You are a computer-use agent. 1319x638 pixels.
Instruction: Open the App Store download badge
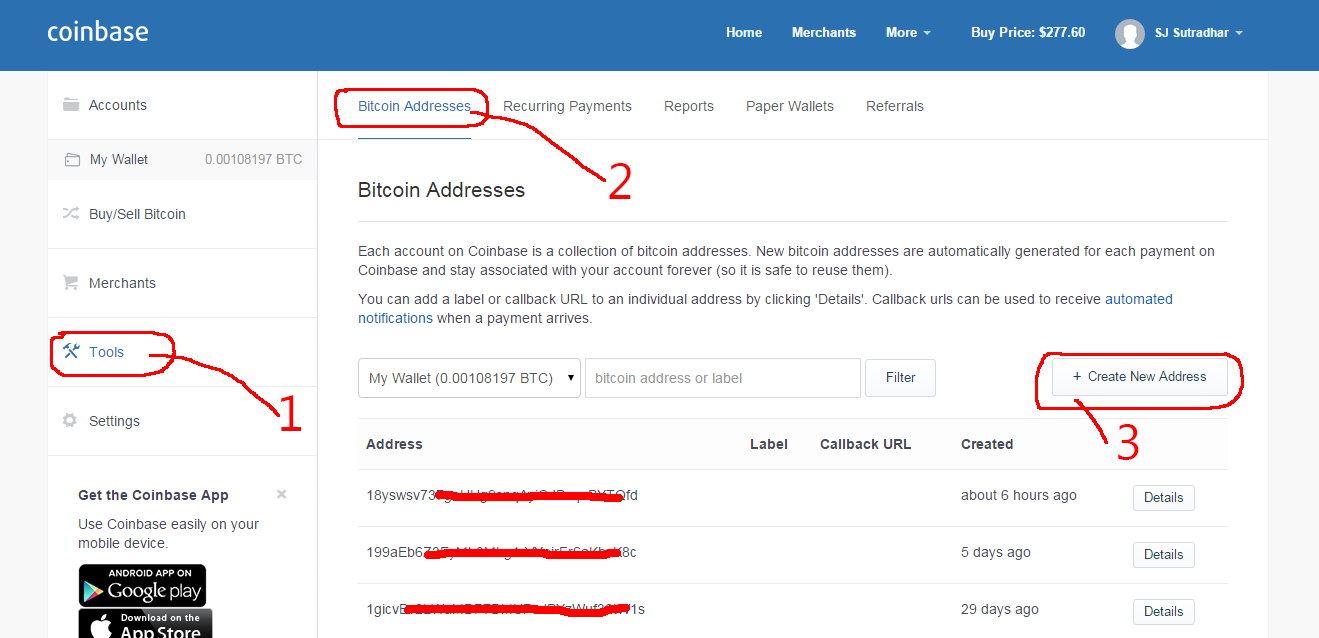(x=146, y=624)
